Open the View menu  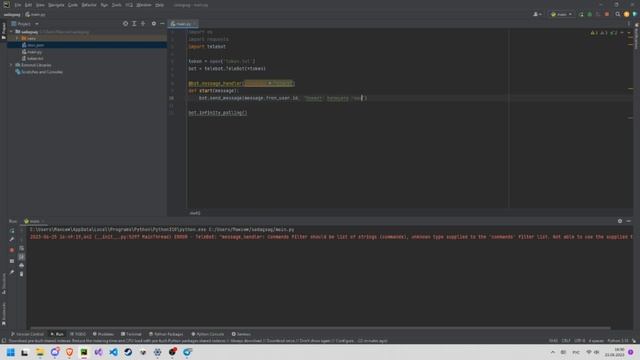coord(40,5)
